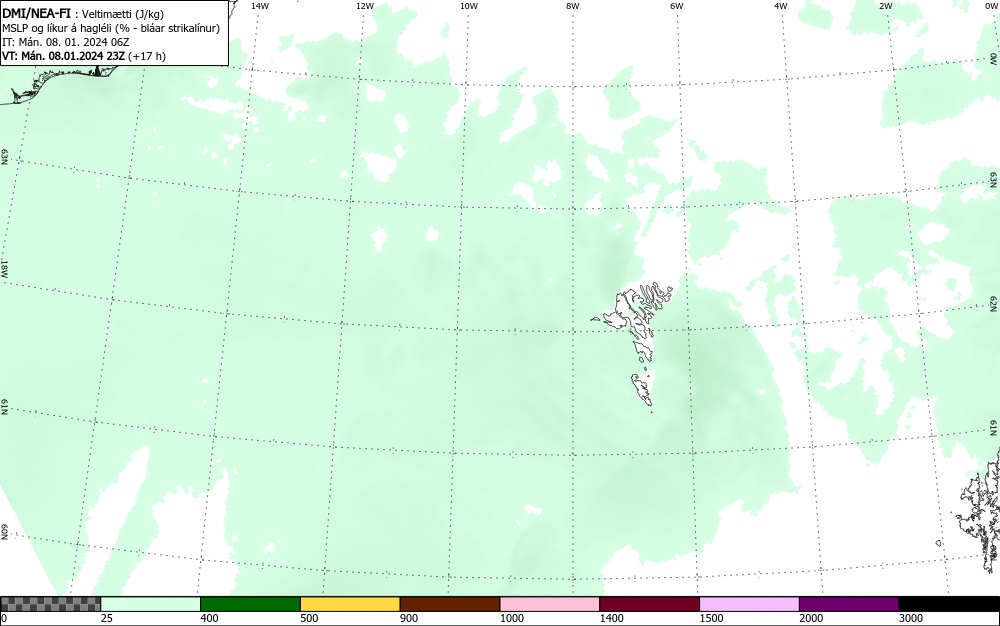Select the yellow 500–900 legend swatch

[x=350, y=604]
